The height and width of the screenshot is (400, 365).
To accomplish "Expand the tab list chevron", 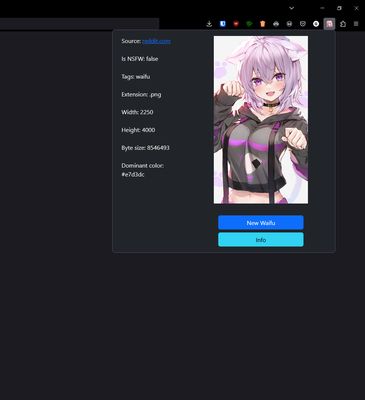I will click(292, 8).
